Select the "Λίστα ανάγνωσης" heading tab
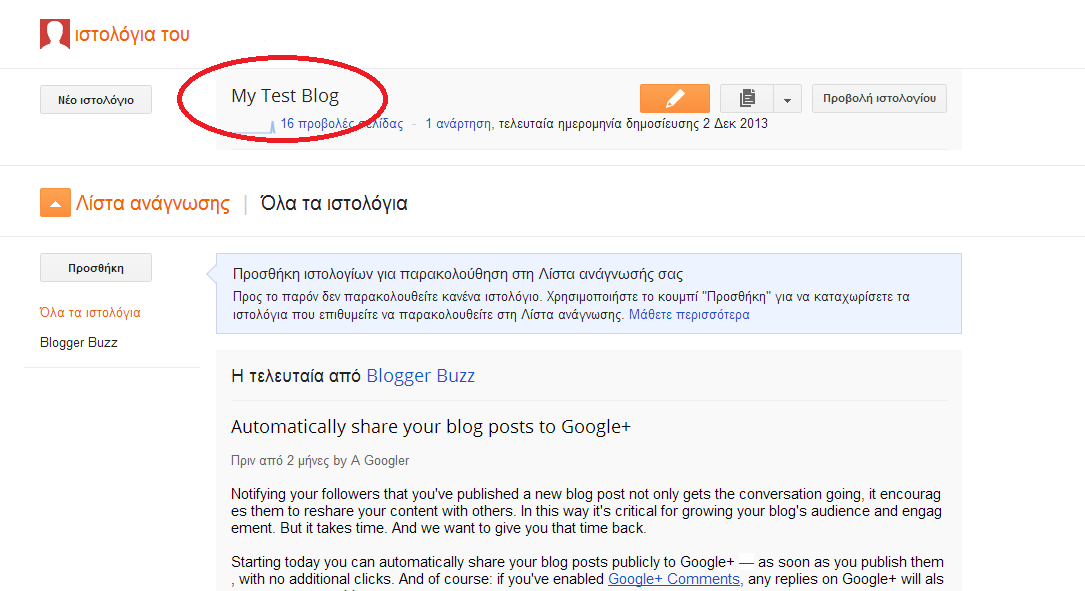This screenshot has height=591, width=1085. coord(153,204)
